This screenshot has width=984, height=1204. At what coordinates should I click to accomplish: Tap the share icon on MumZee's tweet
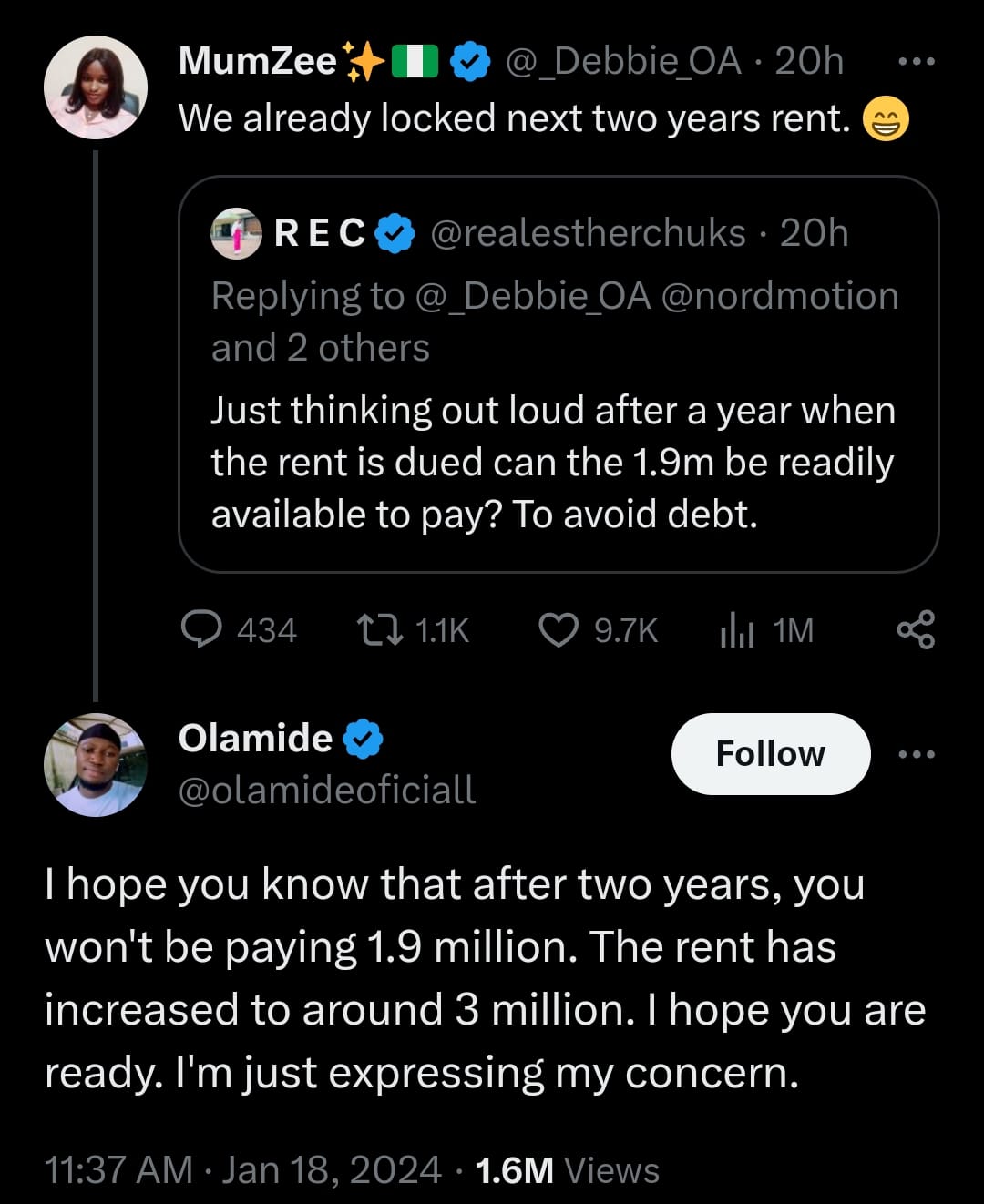click(x=916, y=629)
